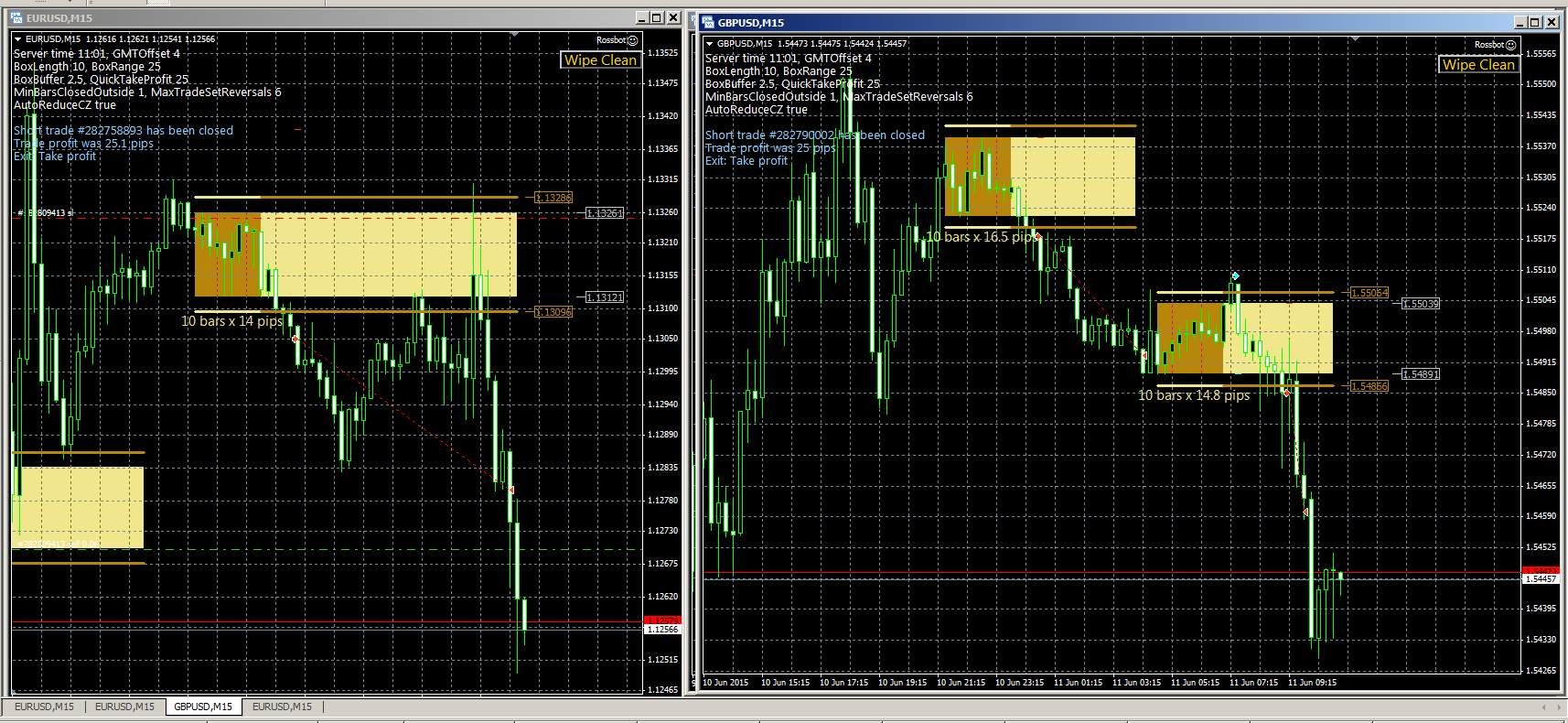
Task: Maximize the GBPUSD,M15 chart window
Action: click(x=1535, y=22)
